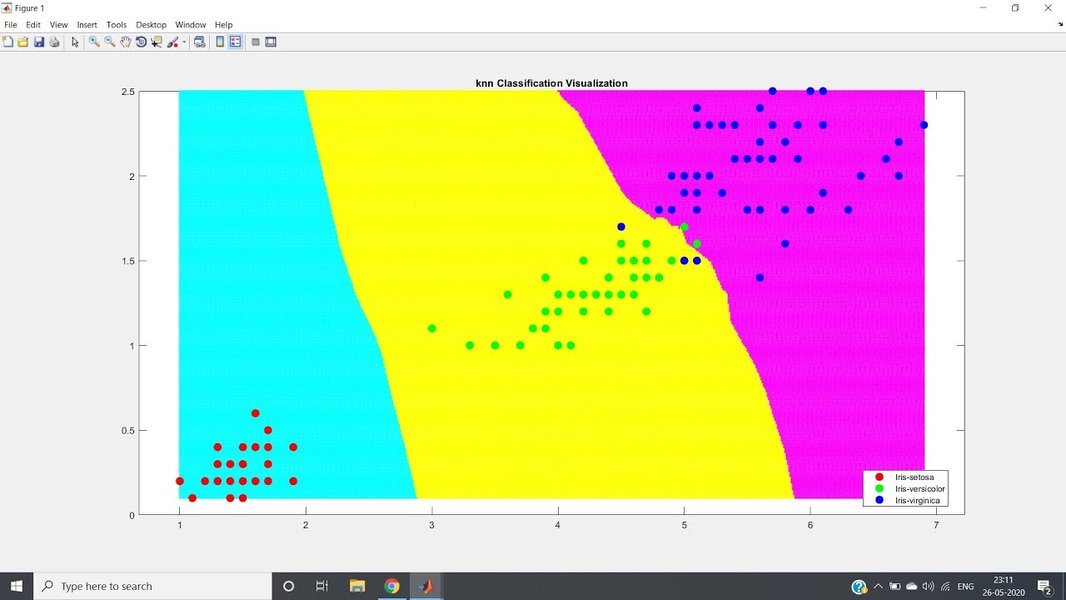Viewport: 1066px width, 600px height.
Task: Click the volume speaker tray icon
Action: coord(928,586)
